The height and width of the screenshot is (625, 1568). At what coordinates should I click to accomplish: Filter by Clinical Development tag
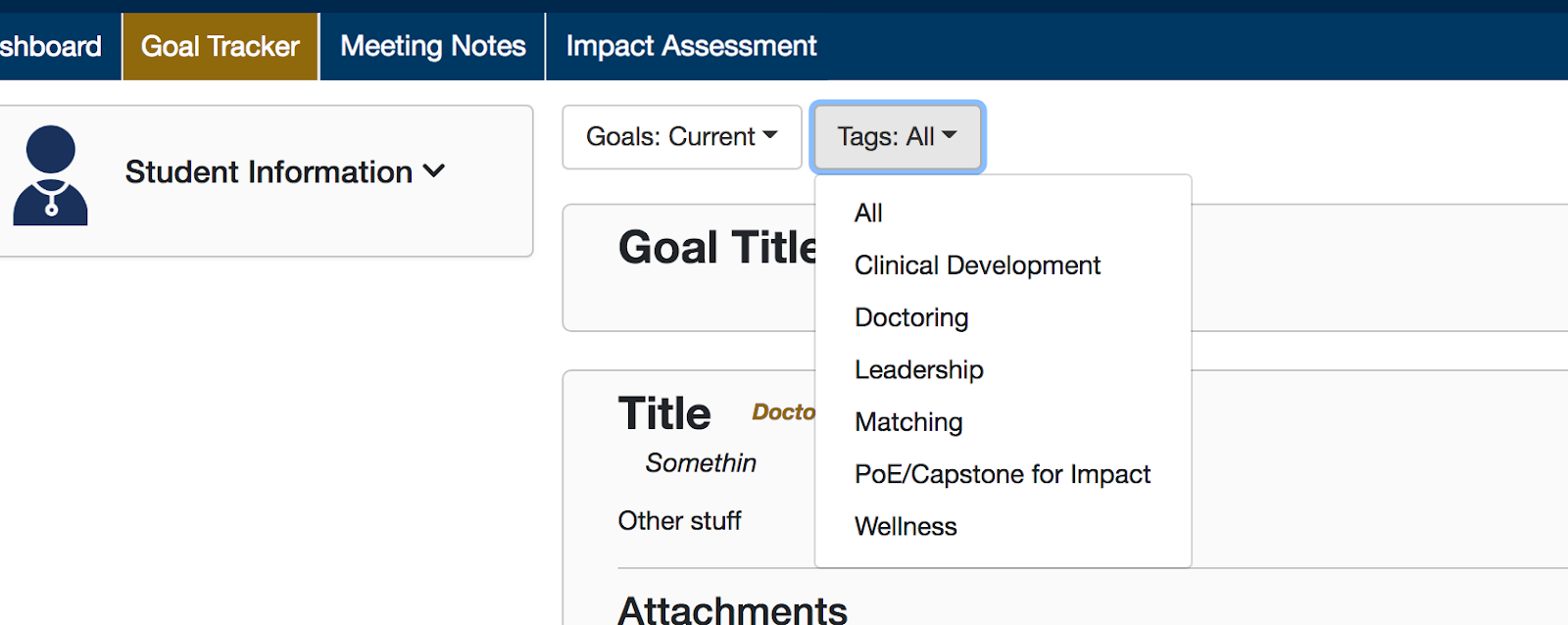coord(977,265)
